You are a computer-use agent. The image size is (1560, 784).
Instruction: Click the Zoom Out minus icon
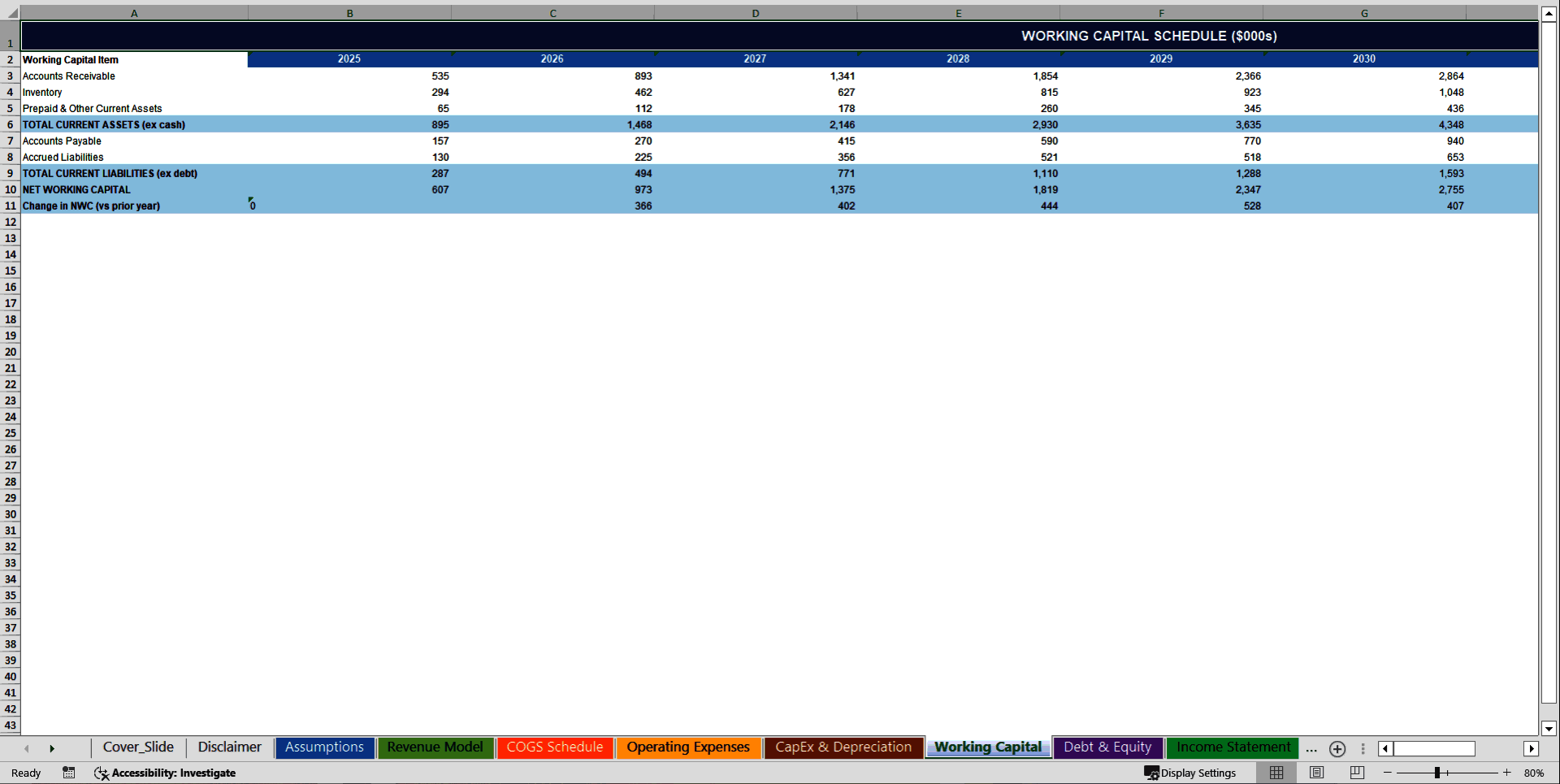(x=1389, y=773)
